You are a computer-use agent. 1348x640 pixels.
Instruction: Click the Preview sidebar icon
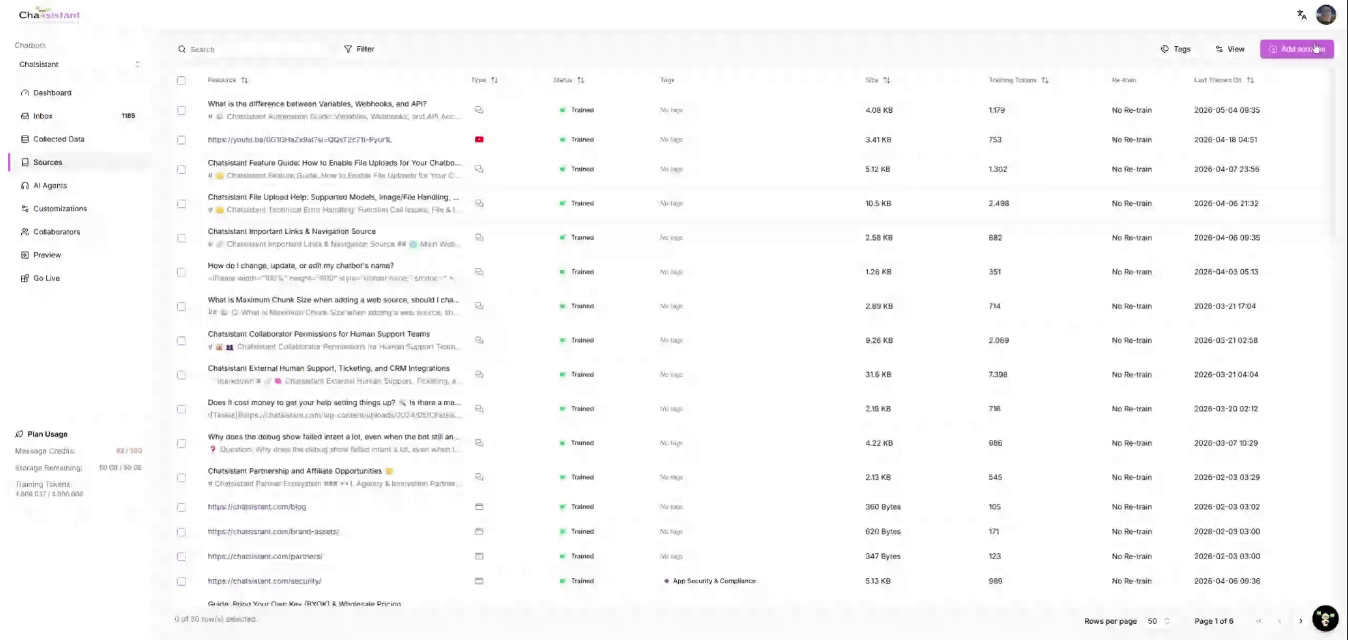(25, 255)
